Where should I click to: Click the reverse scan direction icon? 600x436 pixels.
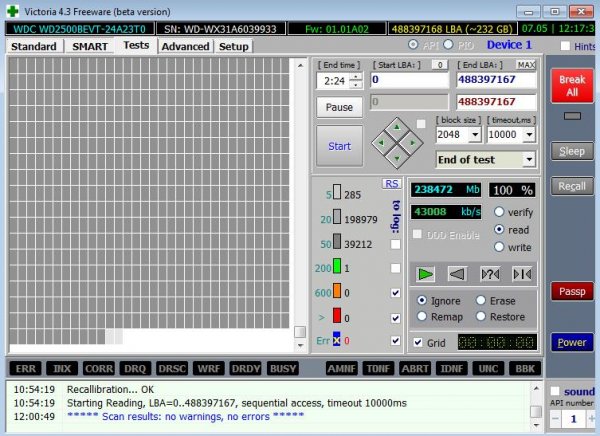point(457,273)
